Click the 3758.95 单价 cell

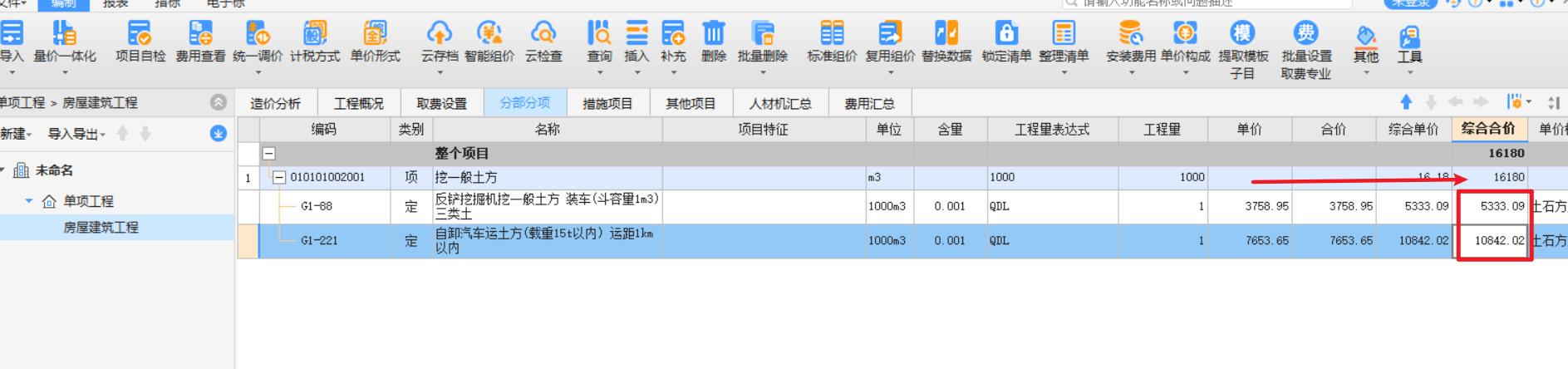(x=1250, y=206)
